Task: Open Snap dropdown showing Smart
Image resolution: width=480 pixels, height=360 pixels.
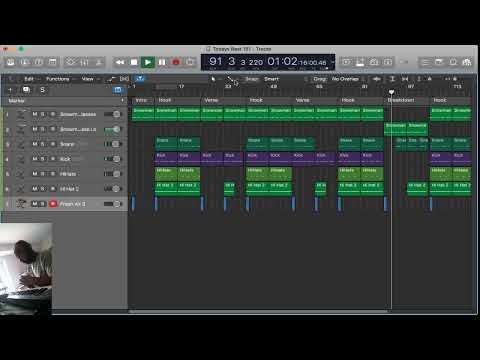Action: coord(271,79)
